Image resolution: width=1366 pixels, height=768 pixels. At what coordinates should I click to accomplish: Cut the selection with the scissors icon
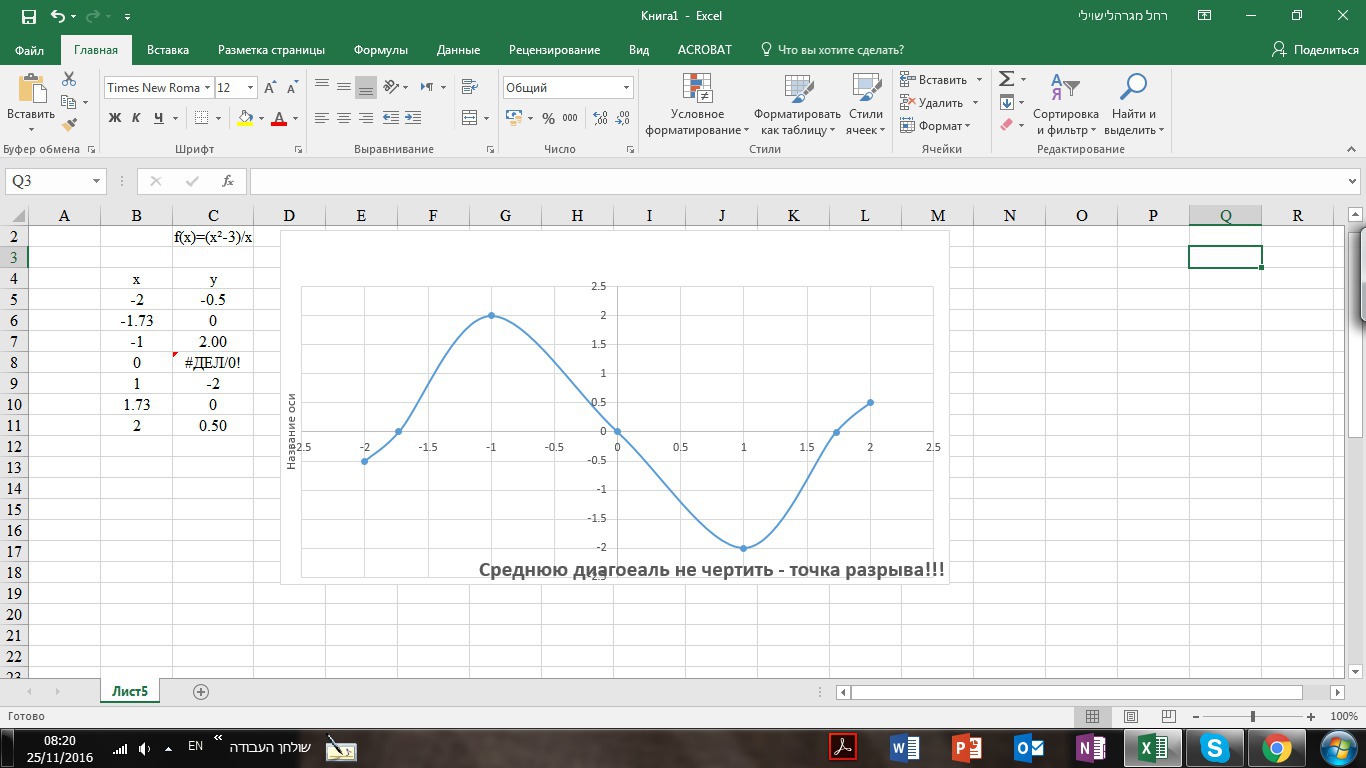69,79
